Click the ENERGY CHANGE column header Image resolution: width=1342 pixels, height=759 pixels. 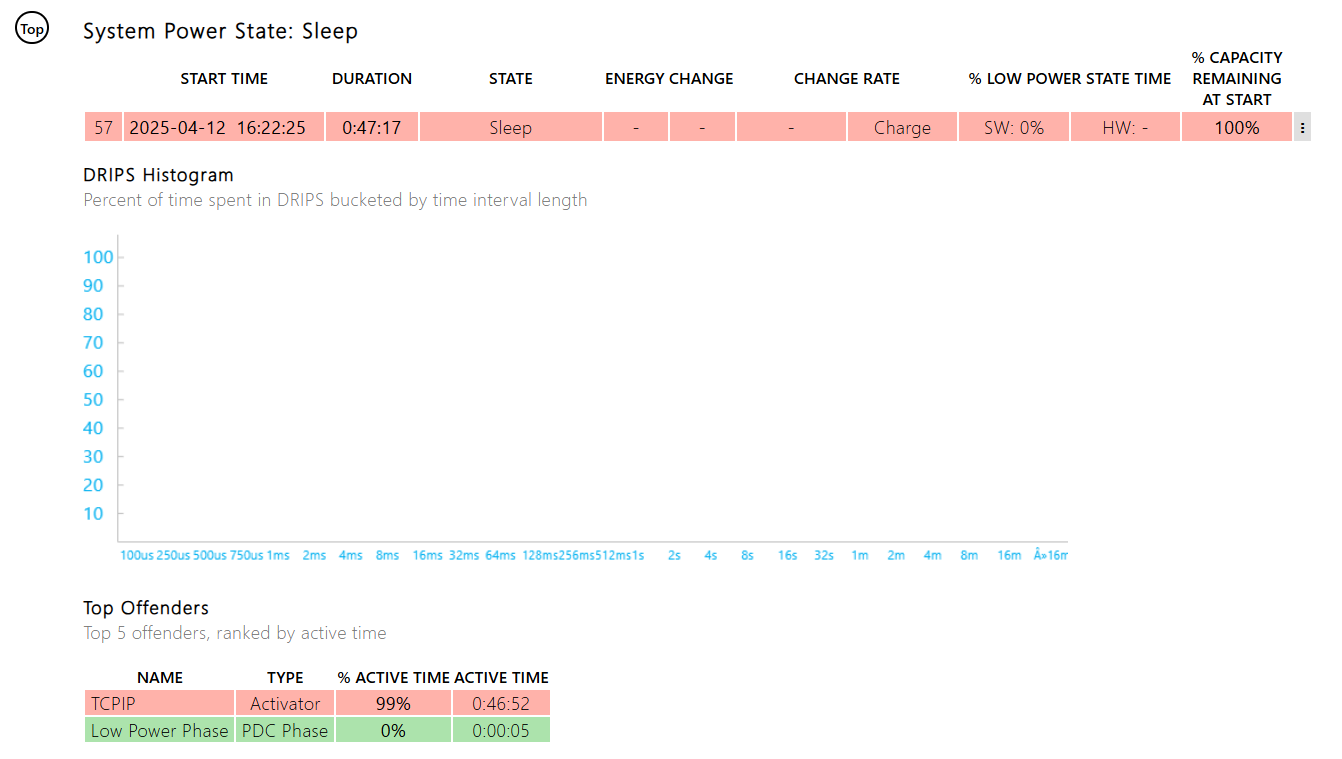click(x=669, y=79)
